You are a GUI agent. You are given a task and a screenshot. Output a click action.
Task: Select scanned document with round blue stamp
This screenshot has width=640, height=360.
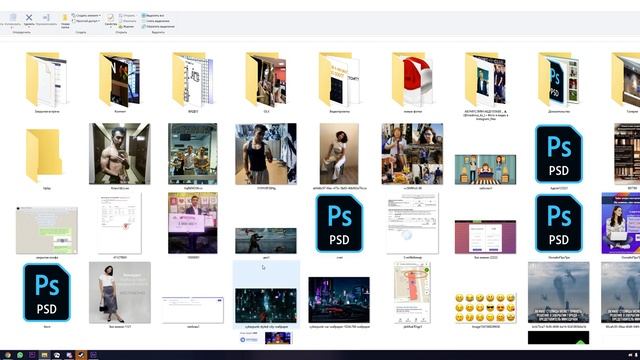pyautogui.click(x=412, y=223)
